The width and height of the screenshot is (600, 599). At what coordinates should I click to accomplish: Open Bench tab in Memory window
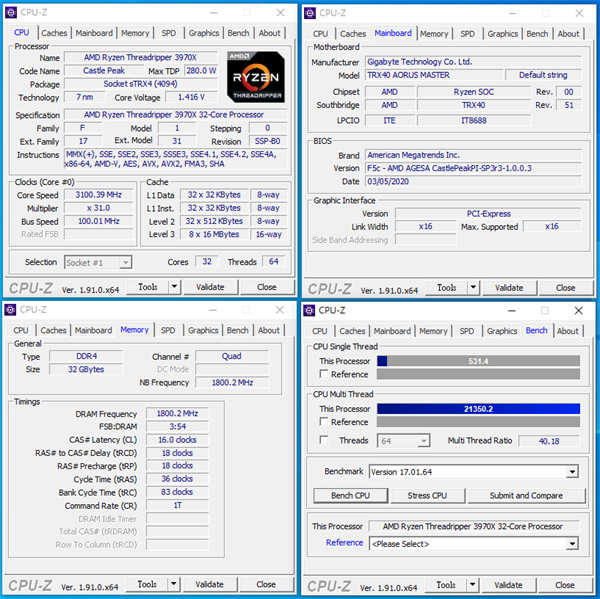[x=238, y=330]
